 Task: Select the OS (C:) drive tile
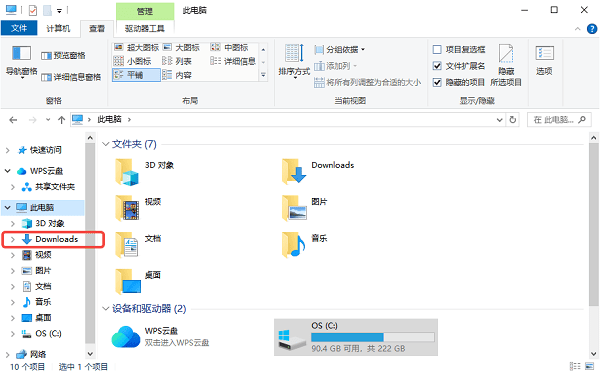click(x=356, y=338)
